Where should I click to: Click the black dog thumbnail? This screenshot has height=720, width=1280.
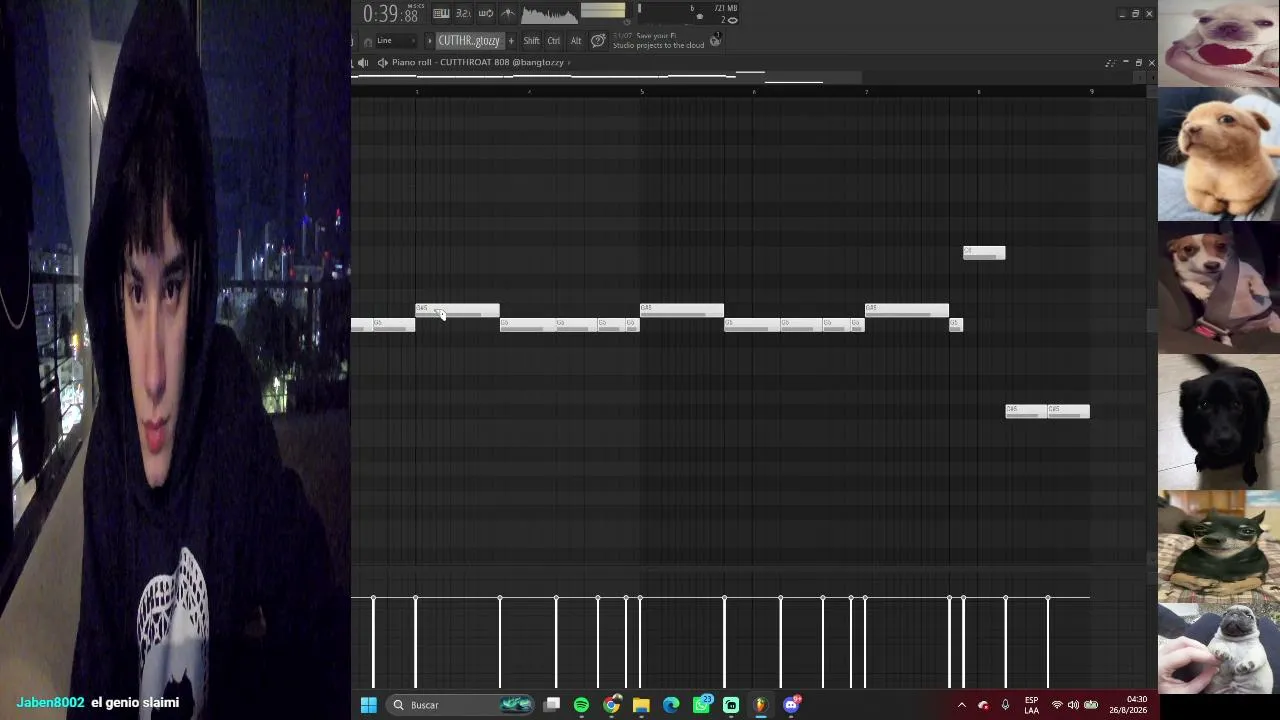pyautogui.click(x=1219, y=422)
